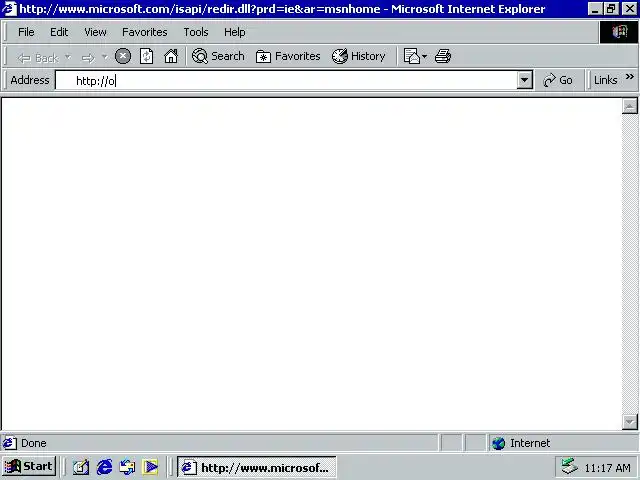Click the Windows logo throbber icon
The width and height of the screenshot is (640, 480).
[x=619, y=32]
